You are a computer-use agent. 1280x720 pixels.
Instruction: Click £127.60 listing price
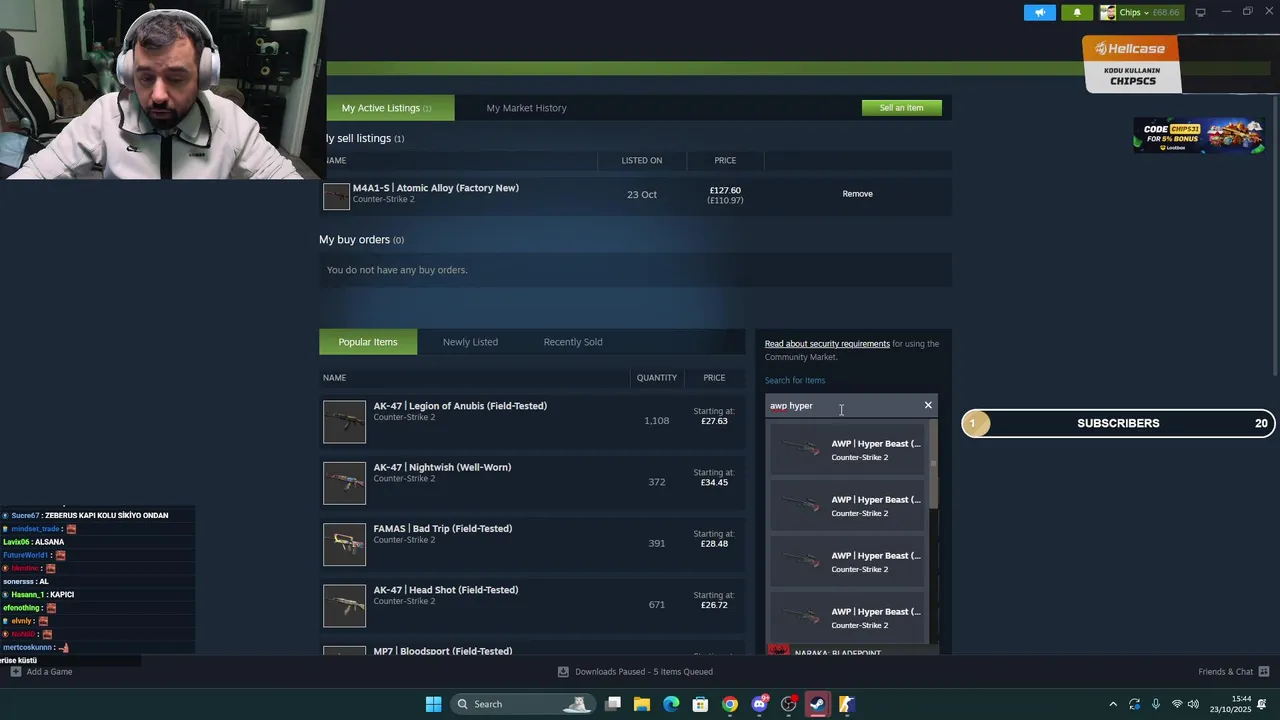(725, 190)
